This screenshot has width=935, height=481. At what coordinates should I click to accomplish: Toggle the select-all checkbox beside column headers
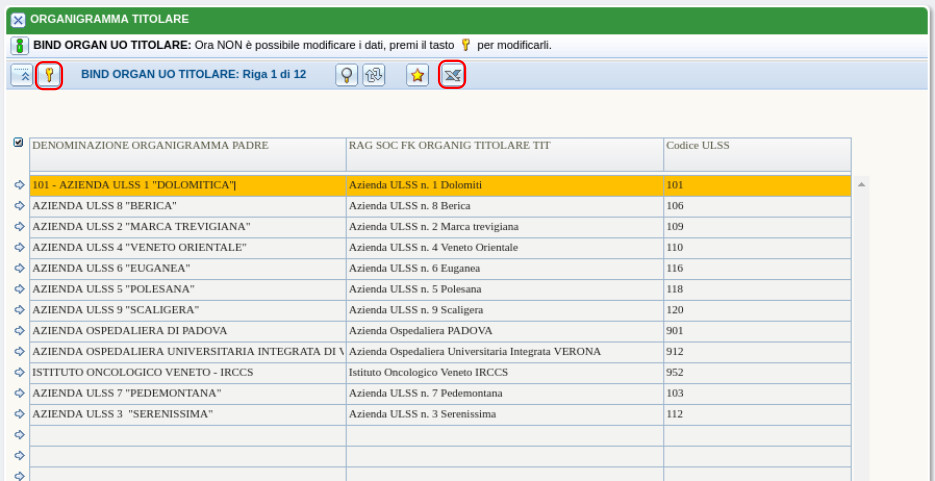(18, 143)
